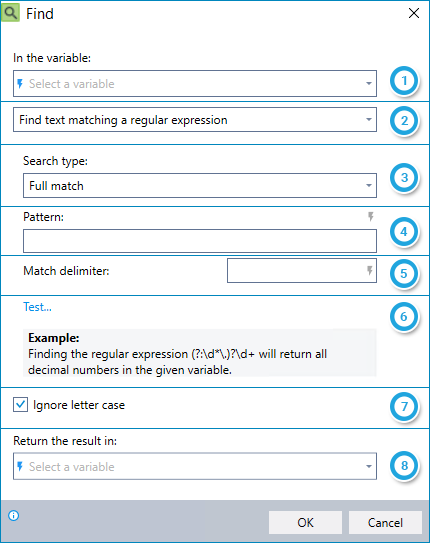
Task: Click inside the Pattern input field
Action: [x=200, y=241]
